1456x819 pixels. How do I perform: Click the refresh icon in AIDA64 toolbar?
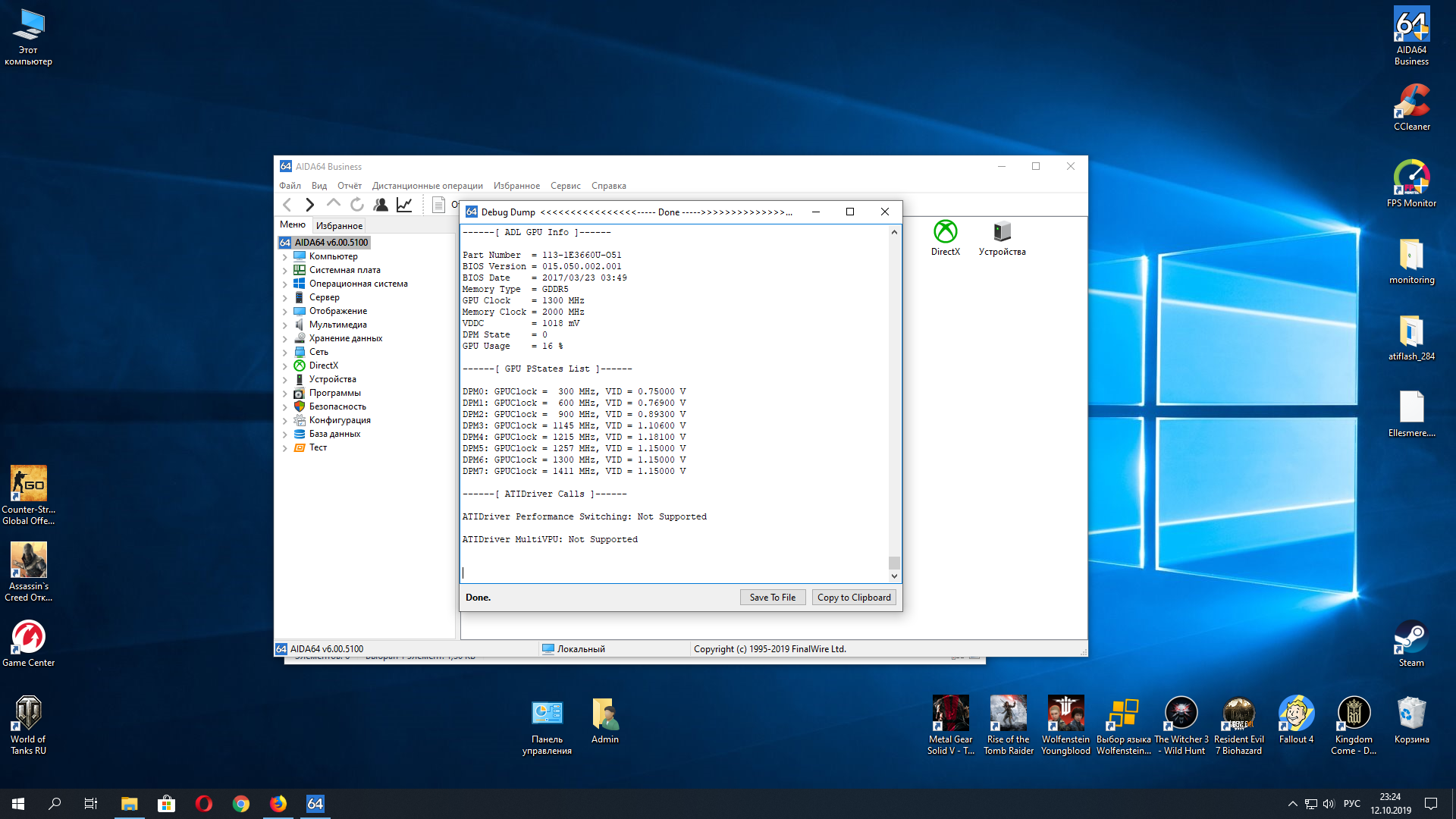pyautogui.click(x=357, y=205)
